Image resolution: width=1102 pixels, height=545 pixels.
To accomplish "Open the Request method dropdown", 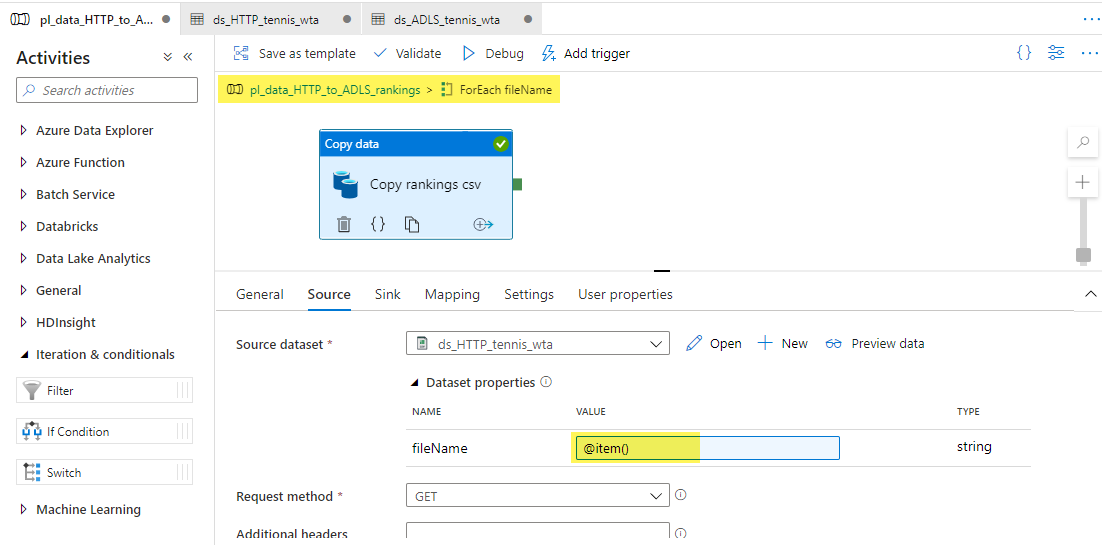I will click(657, 496).
